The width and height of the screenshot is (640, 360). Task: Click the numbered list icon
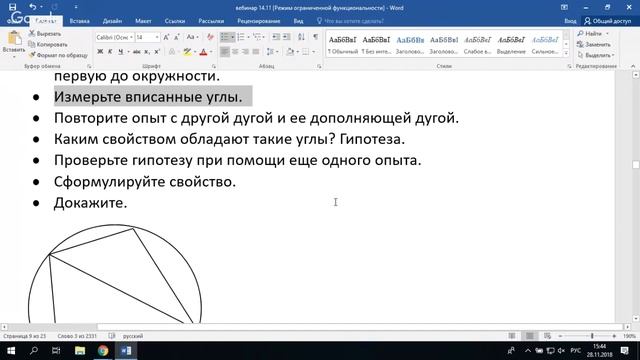coord(241,37)
